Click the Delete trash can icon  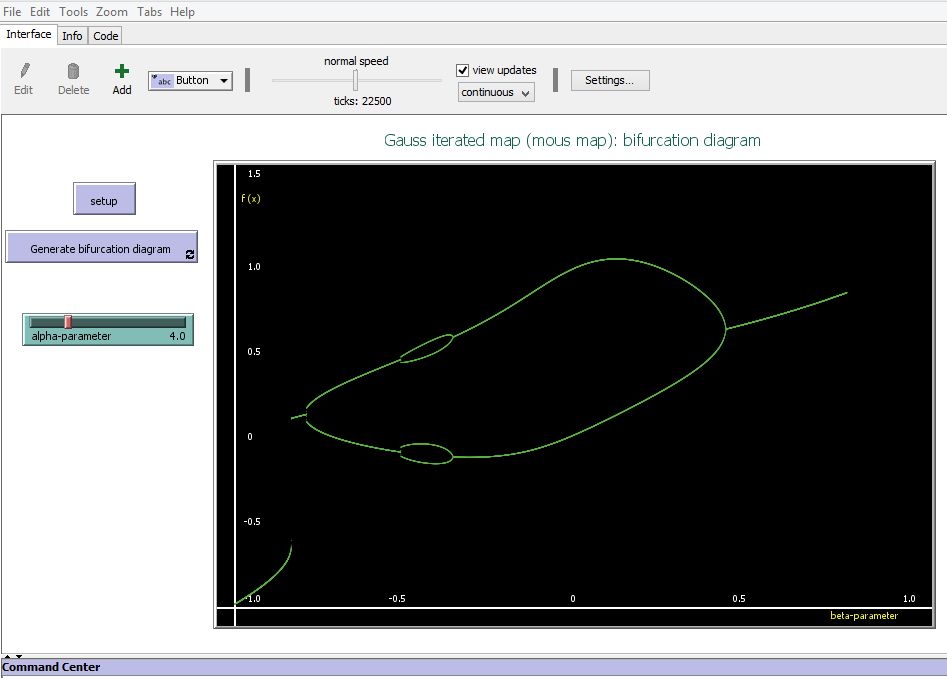[x=73, y=71]
